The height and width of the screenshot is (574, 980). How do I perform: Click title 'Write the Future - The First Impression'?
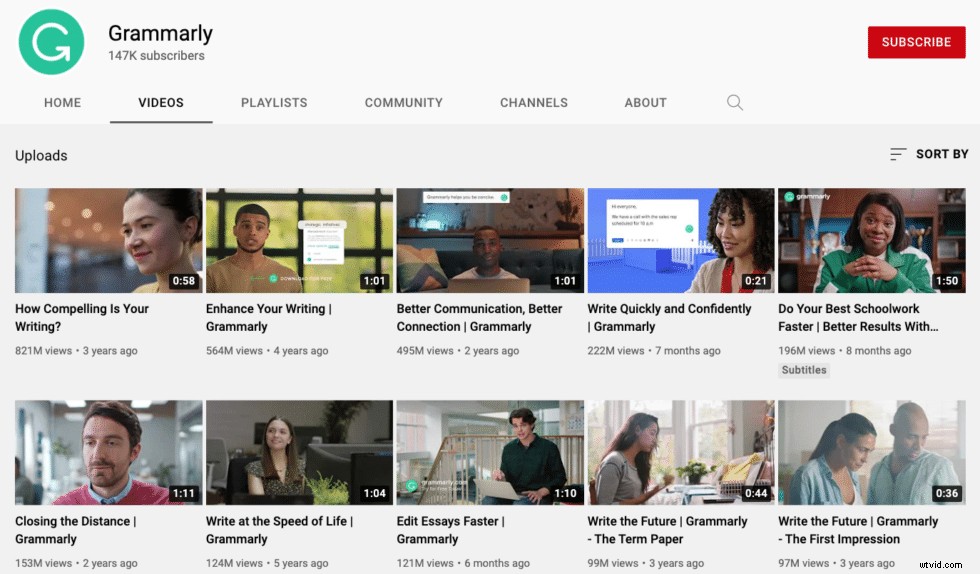[x=858, y=530]
